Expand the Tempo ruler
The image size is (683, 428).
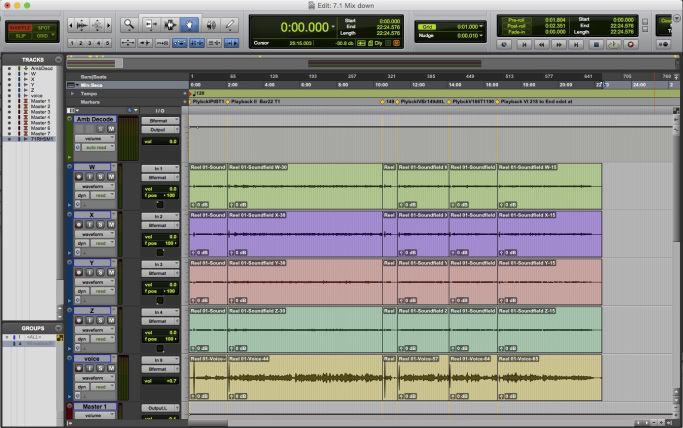point(70,92)
